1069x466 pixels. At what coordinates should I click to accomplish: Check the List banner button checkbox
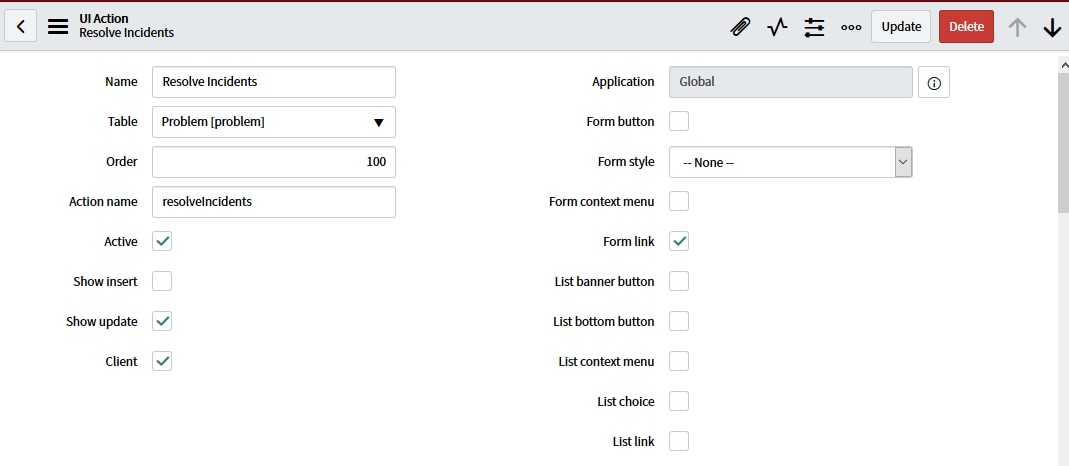(x=679, y=281)
